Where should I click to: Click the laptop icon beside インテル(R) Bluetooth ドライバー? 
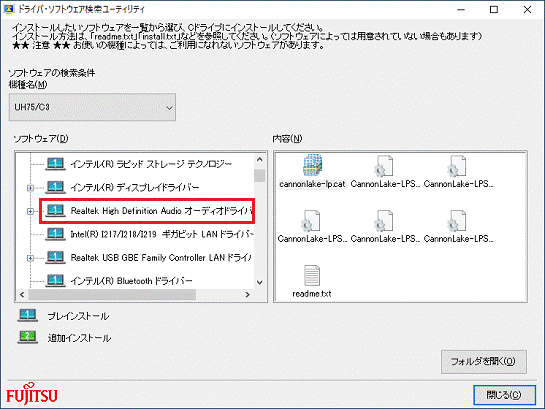point(55,280)
